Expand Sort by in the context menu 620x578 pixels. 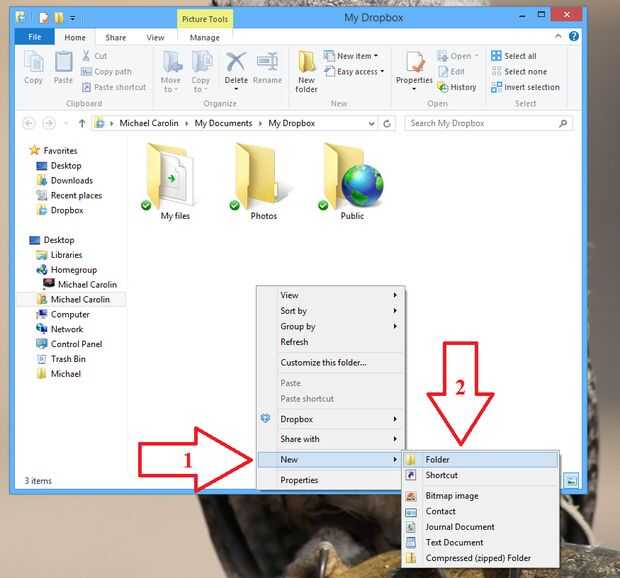(x=331, y=311)
